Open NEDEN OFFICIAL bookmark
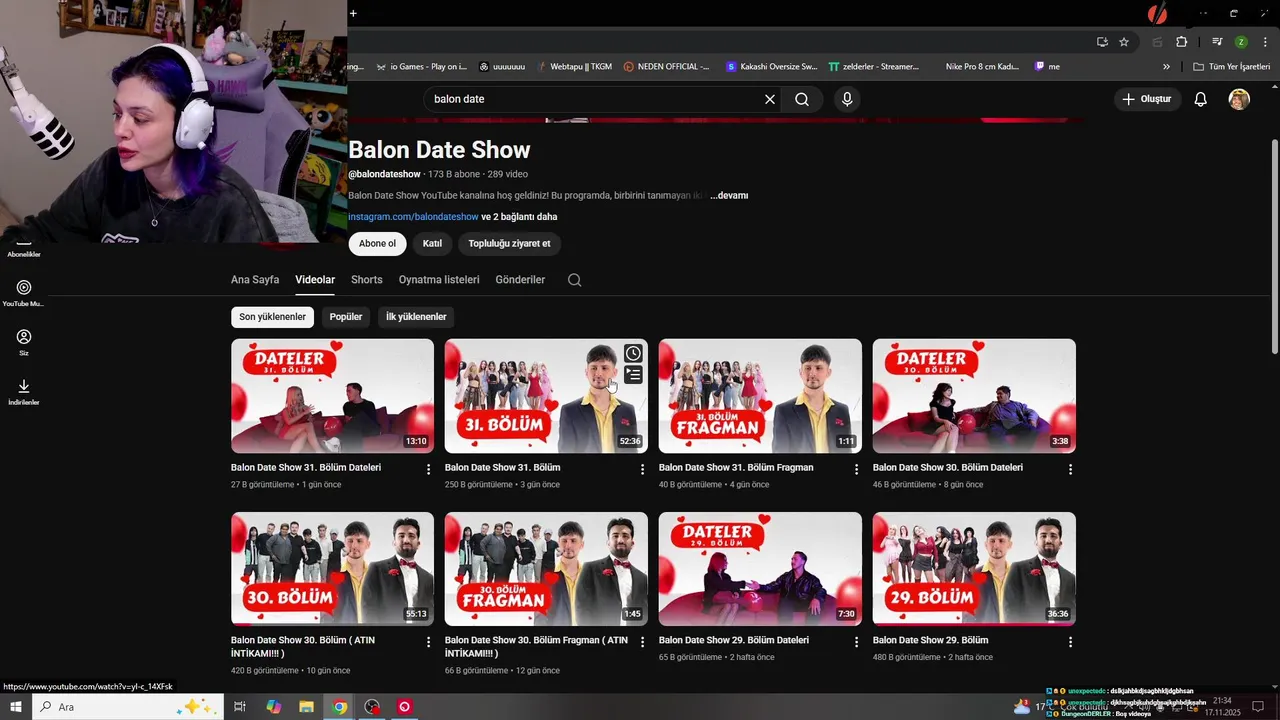Viewport: 1280px width, 720px height. point(666,67)
